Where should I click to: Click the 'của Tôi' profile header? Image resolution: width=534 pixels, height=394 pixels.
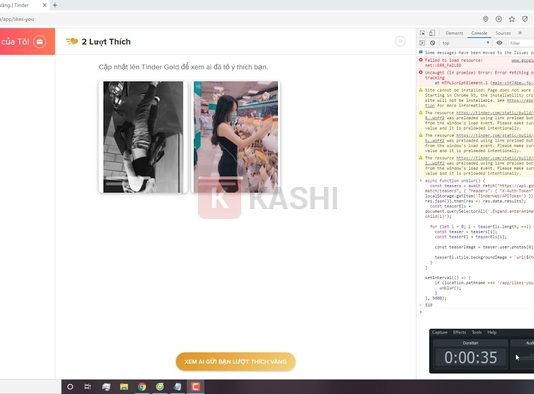tap(15, 42)
